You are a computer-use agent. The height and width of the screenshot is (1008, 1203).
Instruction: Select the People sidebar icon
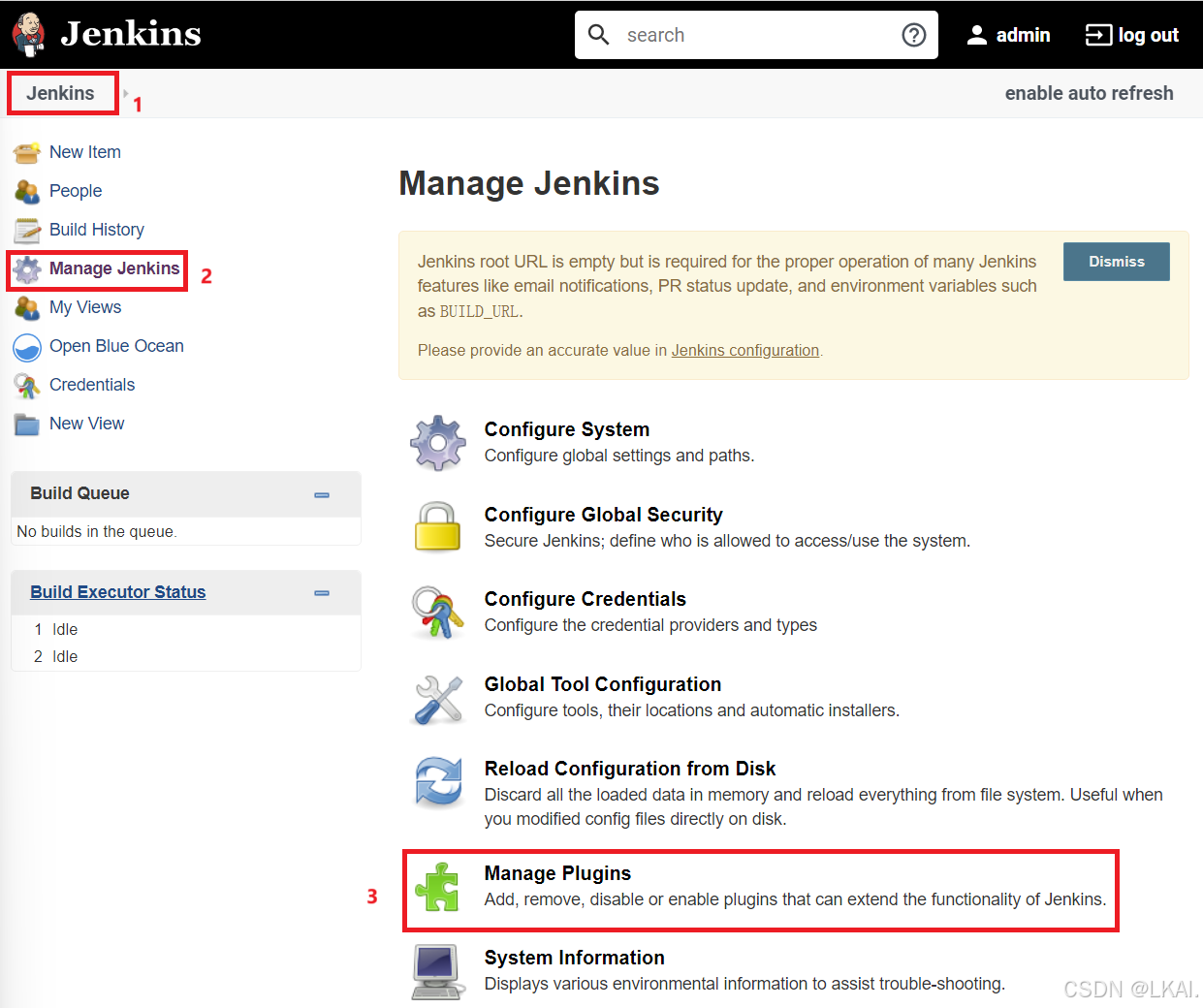point(28,191)
